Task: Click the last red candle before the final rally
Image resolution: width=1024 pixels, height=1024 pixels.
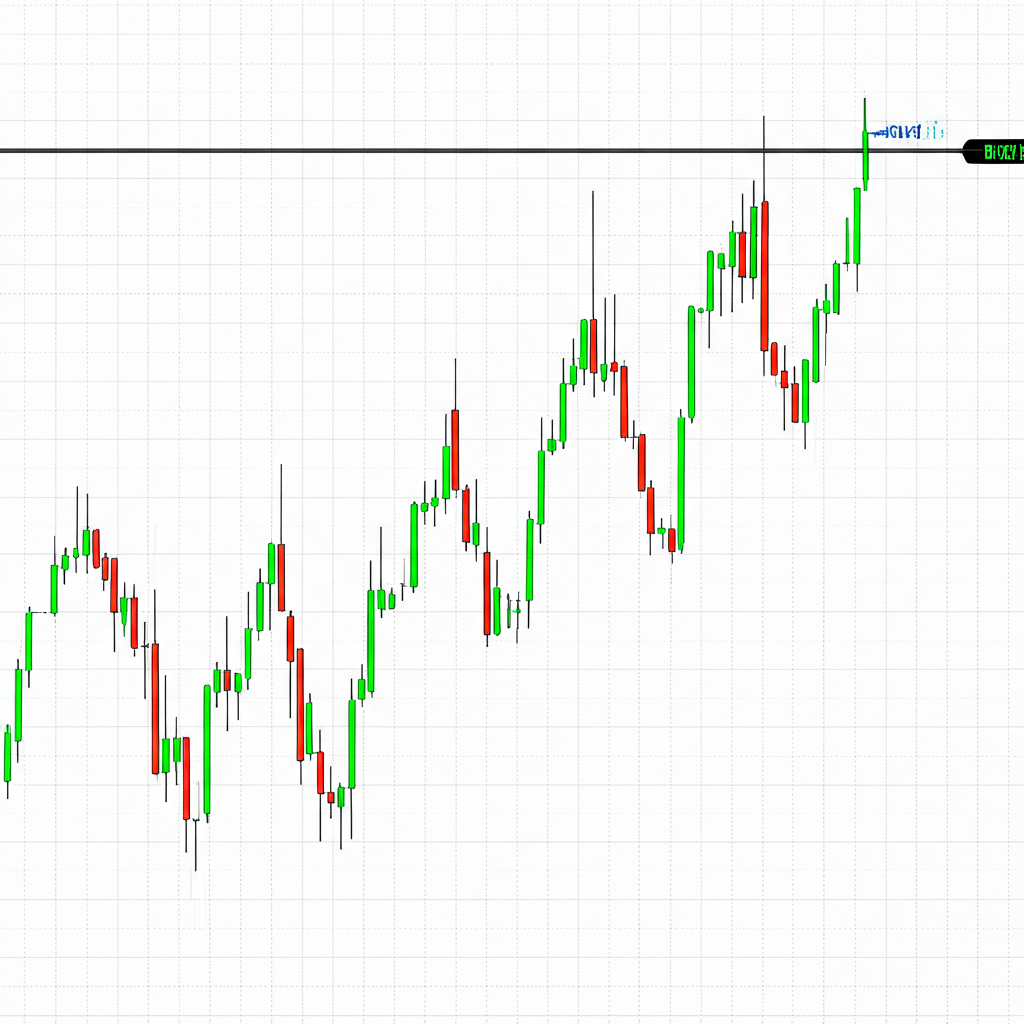Action: pos(795,402)
